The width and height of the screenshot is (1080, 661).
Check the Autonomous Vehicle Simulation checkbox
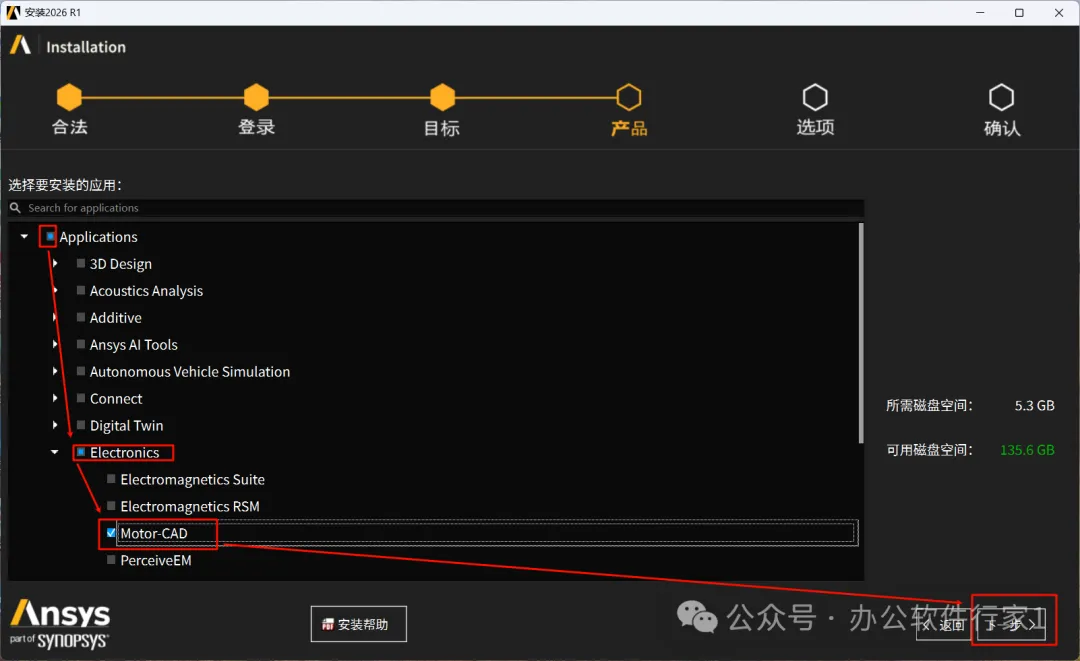(81, 370)
